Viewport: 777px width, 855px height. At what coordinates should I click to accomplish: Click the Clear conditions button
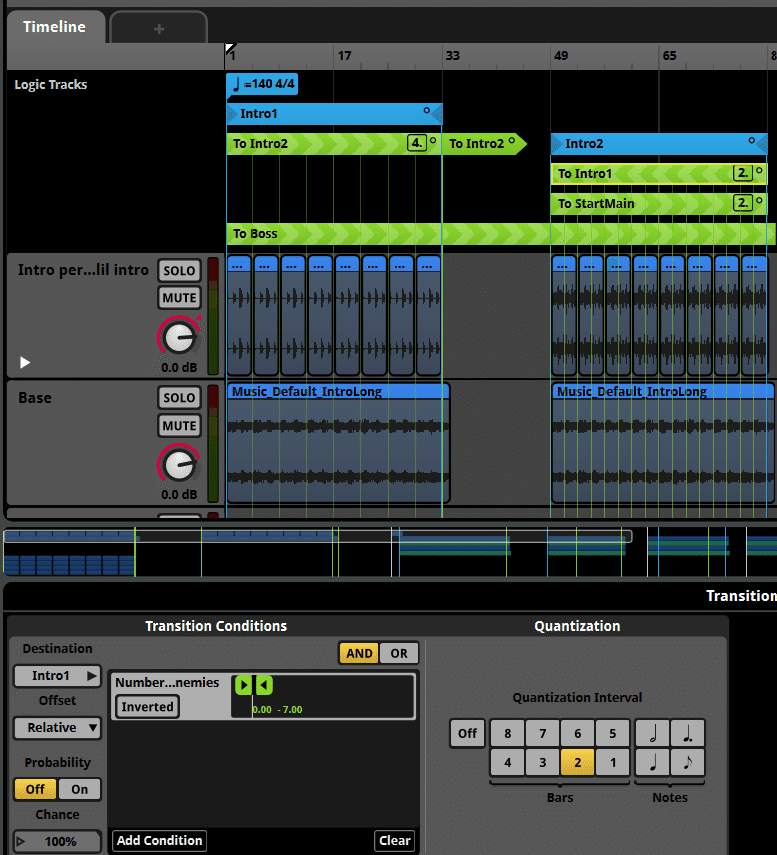(395, 840)
